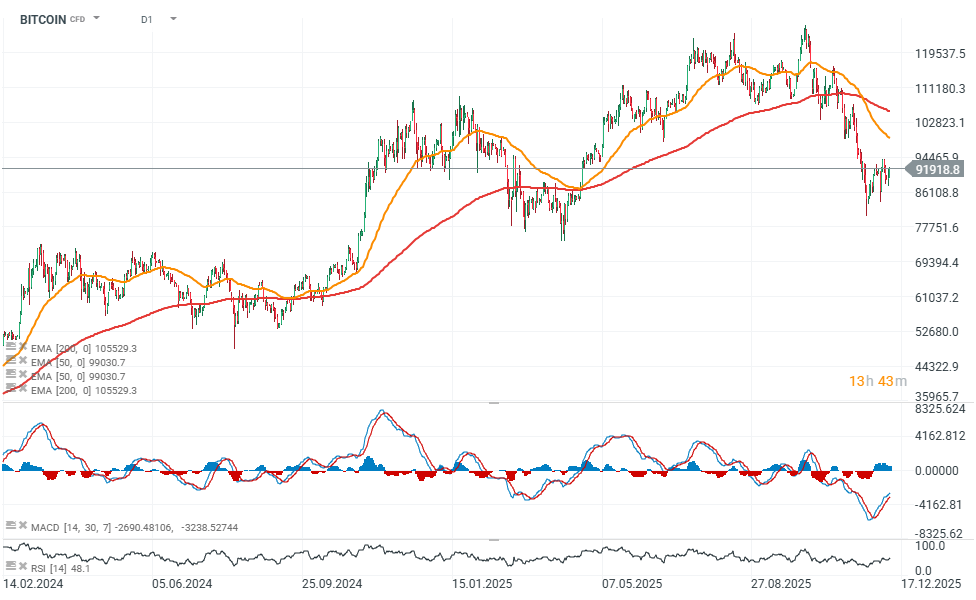The height and width of the screenshot is (600, 976).
Task: Open settings for the first EMA 200 indicator
Action: (x=10, y=348)
